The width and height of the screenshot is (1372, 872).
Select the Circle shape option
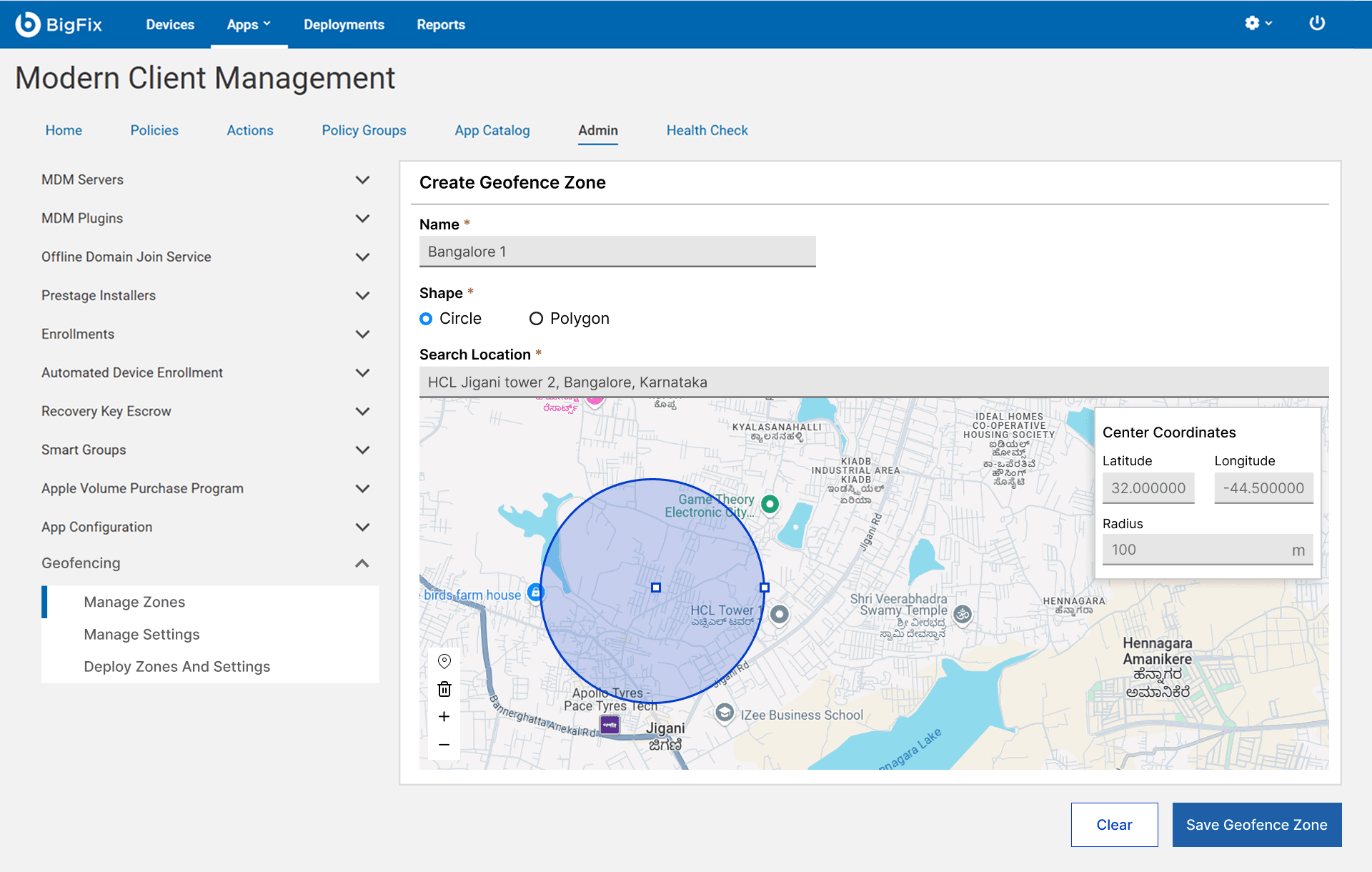(x=426, y=319)
